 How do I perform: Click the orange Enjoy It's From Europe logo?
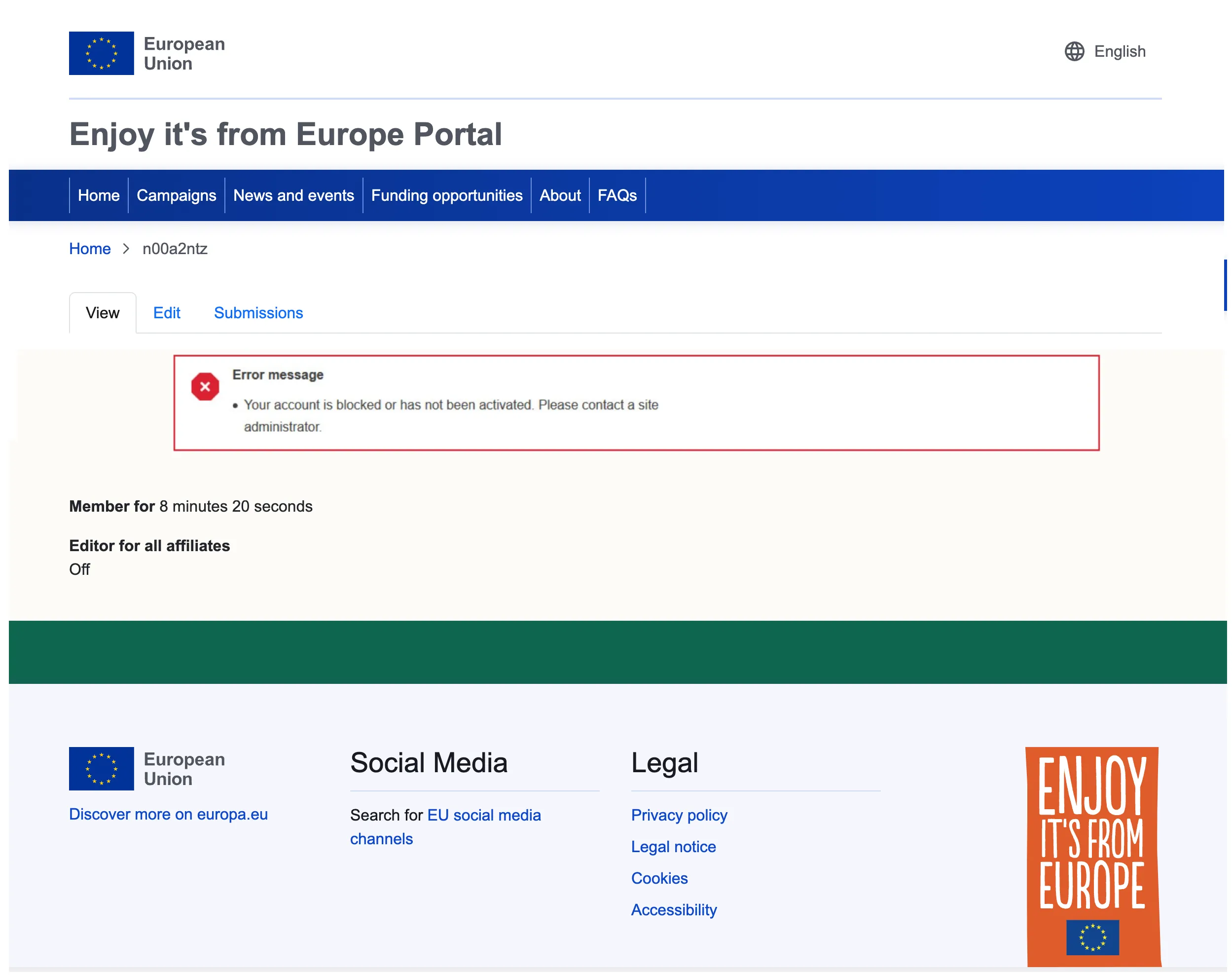click(x=1092, y=855)
